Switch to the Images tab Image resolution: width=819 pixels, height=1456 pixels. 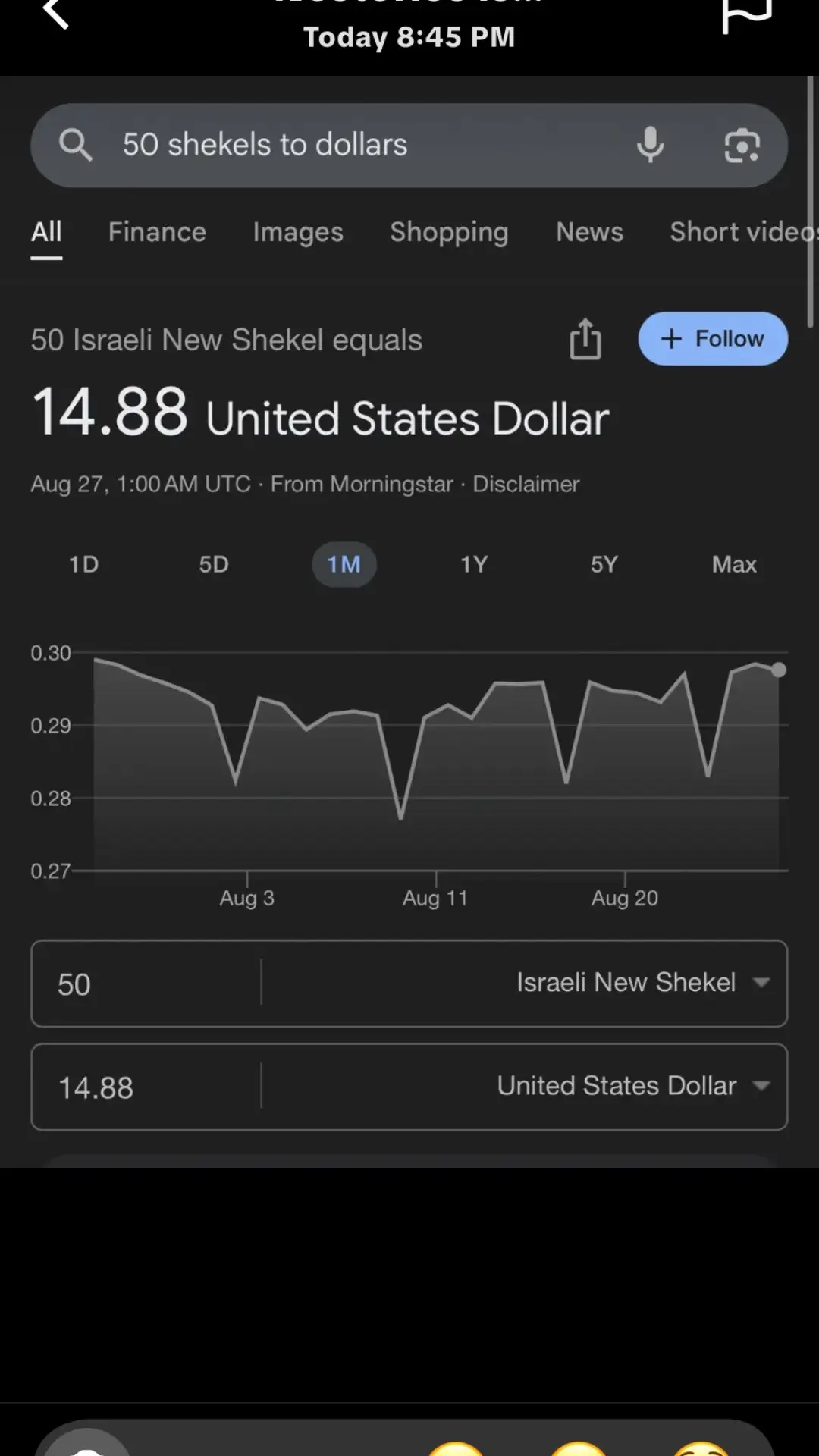[x=298, y=232]
